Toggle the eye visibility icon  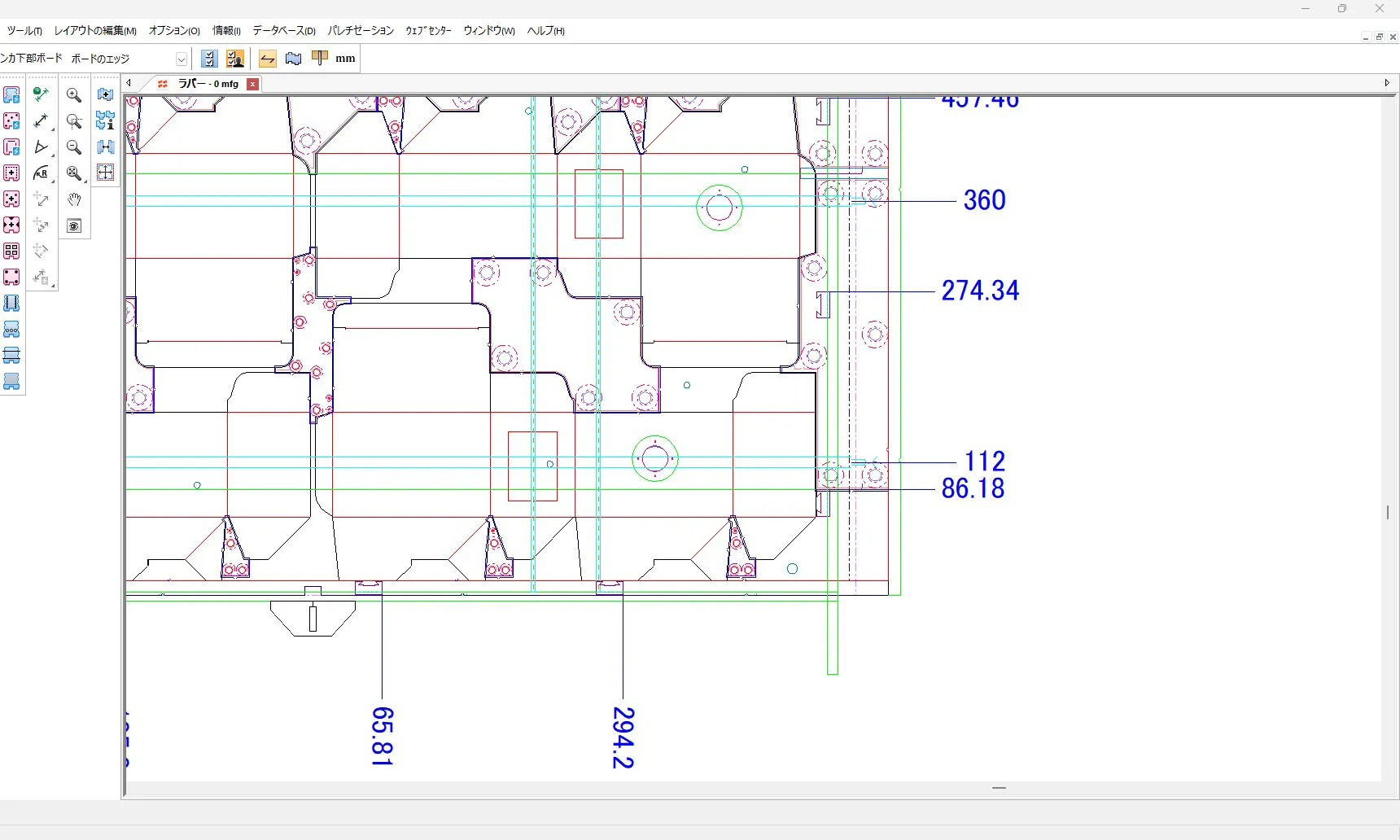74,225
